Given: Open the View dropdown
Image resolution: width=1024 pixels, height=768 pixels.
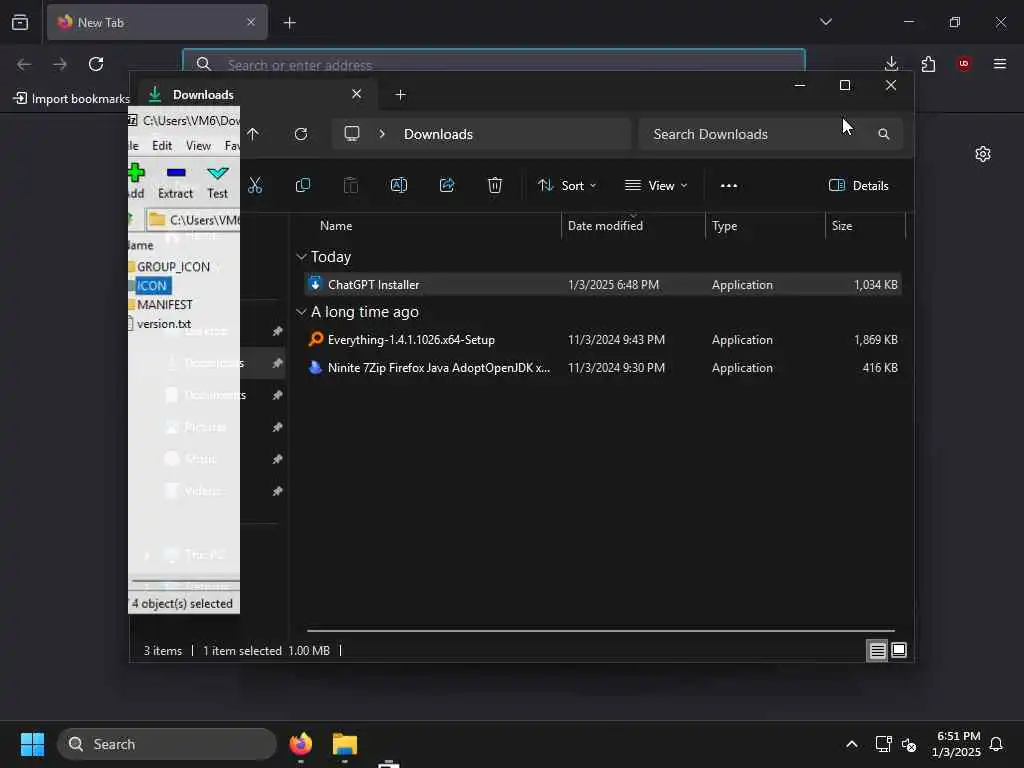Looking at the screenshot, I should 656,185.
